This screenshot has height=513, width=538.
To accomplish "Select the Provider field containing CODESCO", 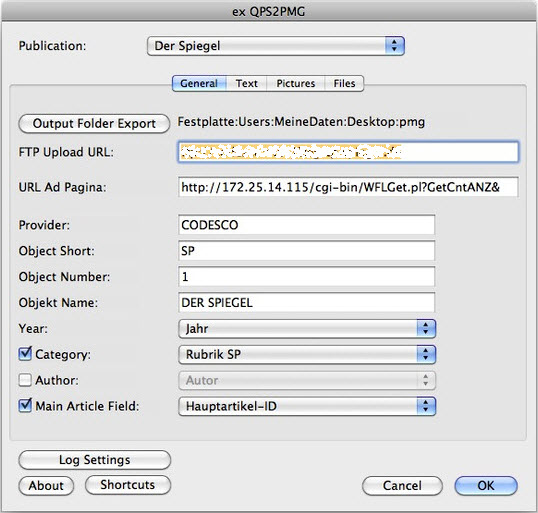I will pyautogui.click(x=306, y=225).
